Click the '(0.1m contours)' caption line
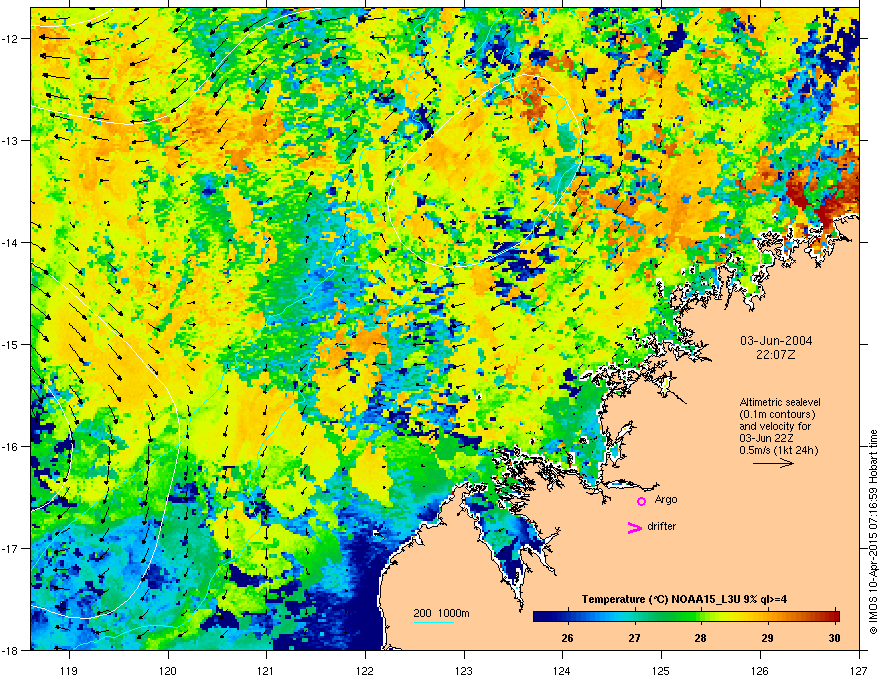 [777, 414]
